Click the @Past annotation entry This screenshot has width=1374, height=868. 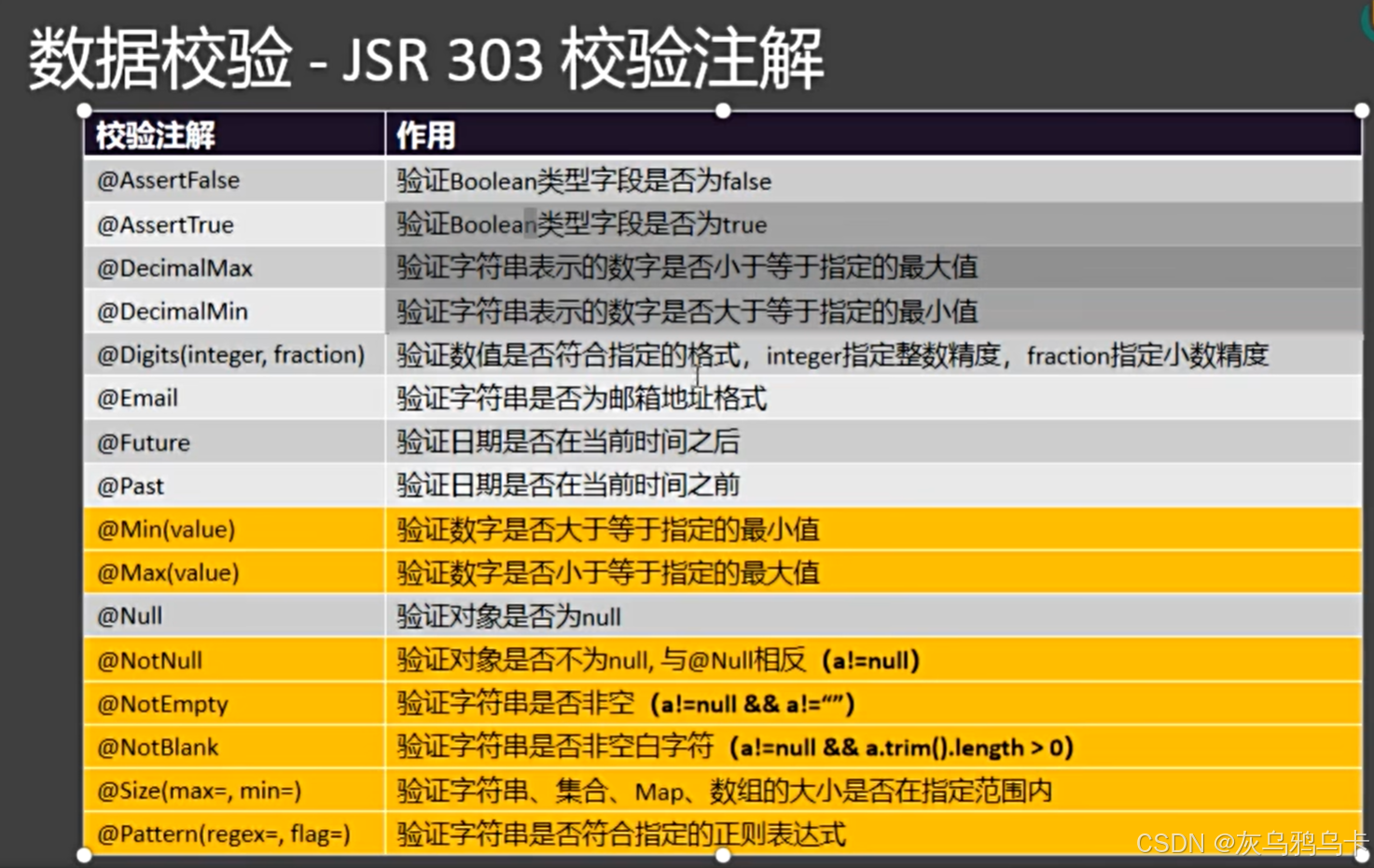pyautogui.click(x=131, y=485)
